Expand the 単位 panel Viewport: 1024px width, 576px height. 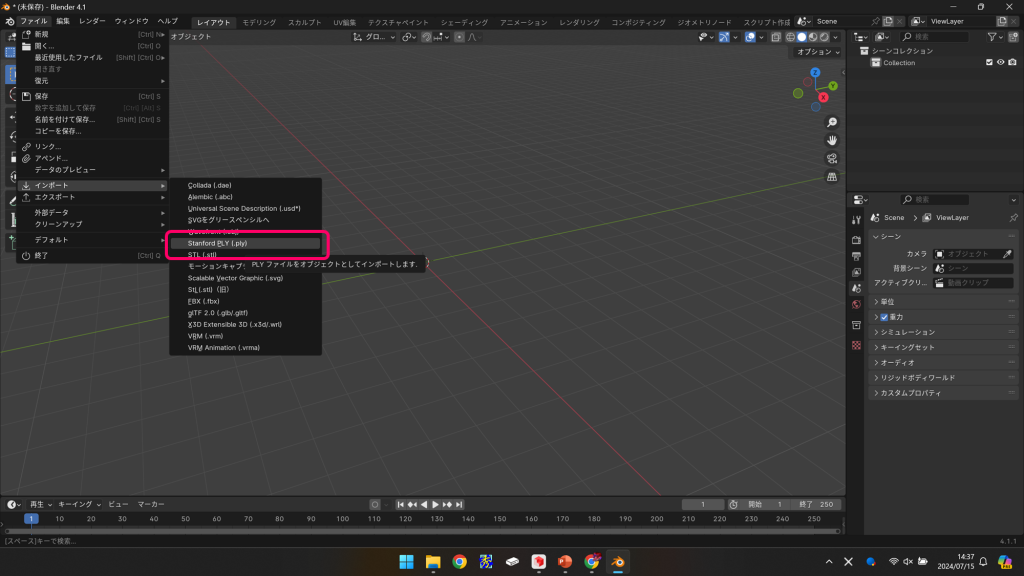pyautogui.click(x=942, y=302)
